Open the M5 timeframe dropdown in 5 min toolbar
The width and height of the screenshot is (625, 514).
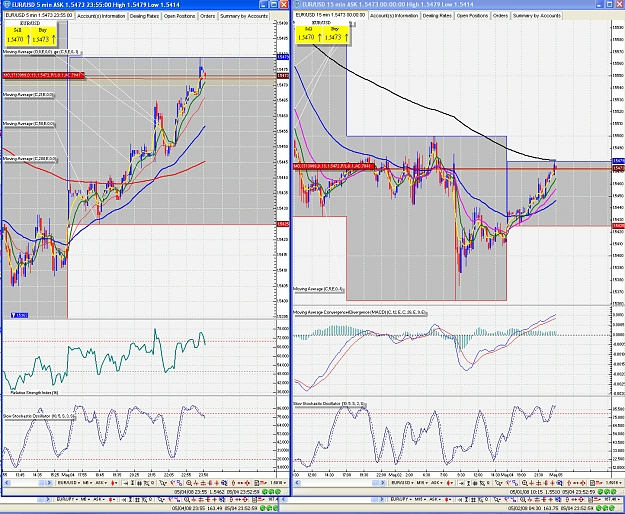point(88,483)
